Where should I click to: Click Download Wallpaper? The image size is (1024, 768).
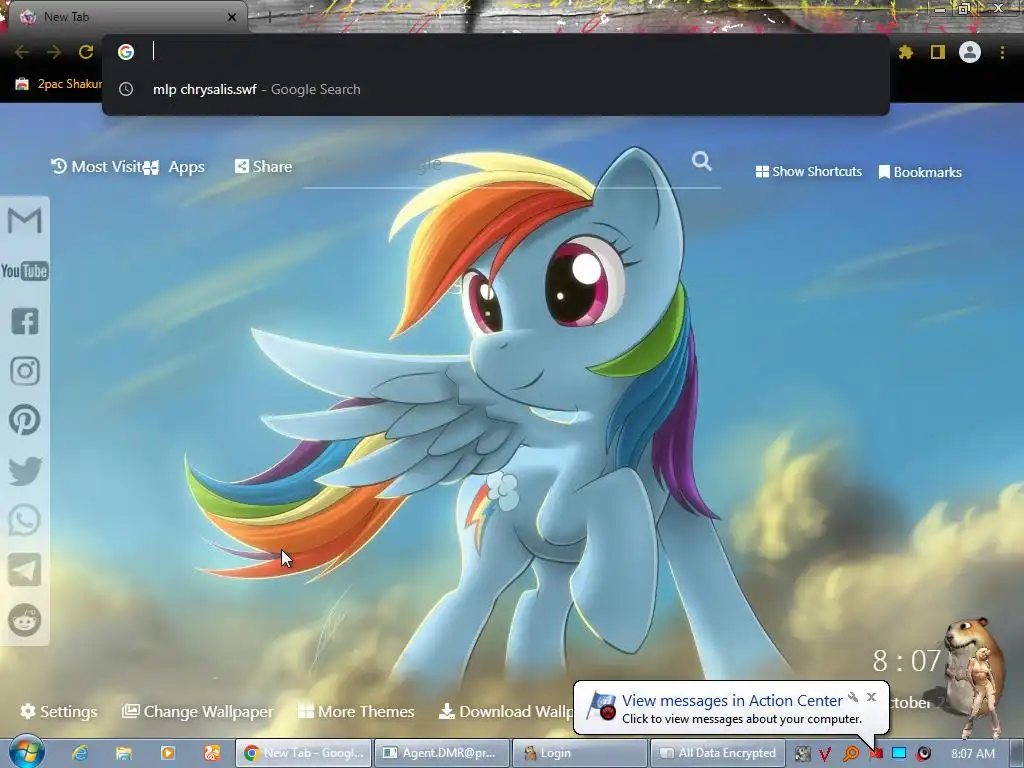[x=506, y=711]
